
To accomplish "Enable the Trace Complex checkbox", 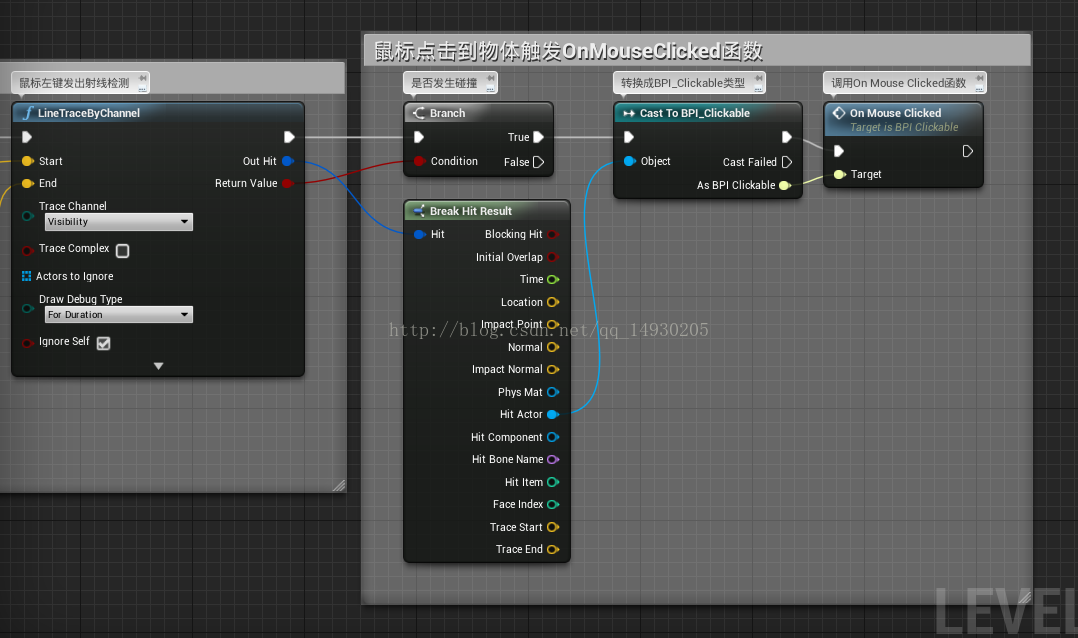I will click(122, 250).
